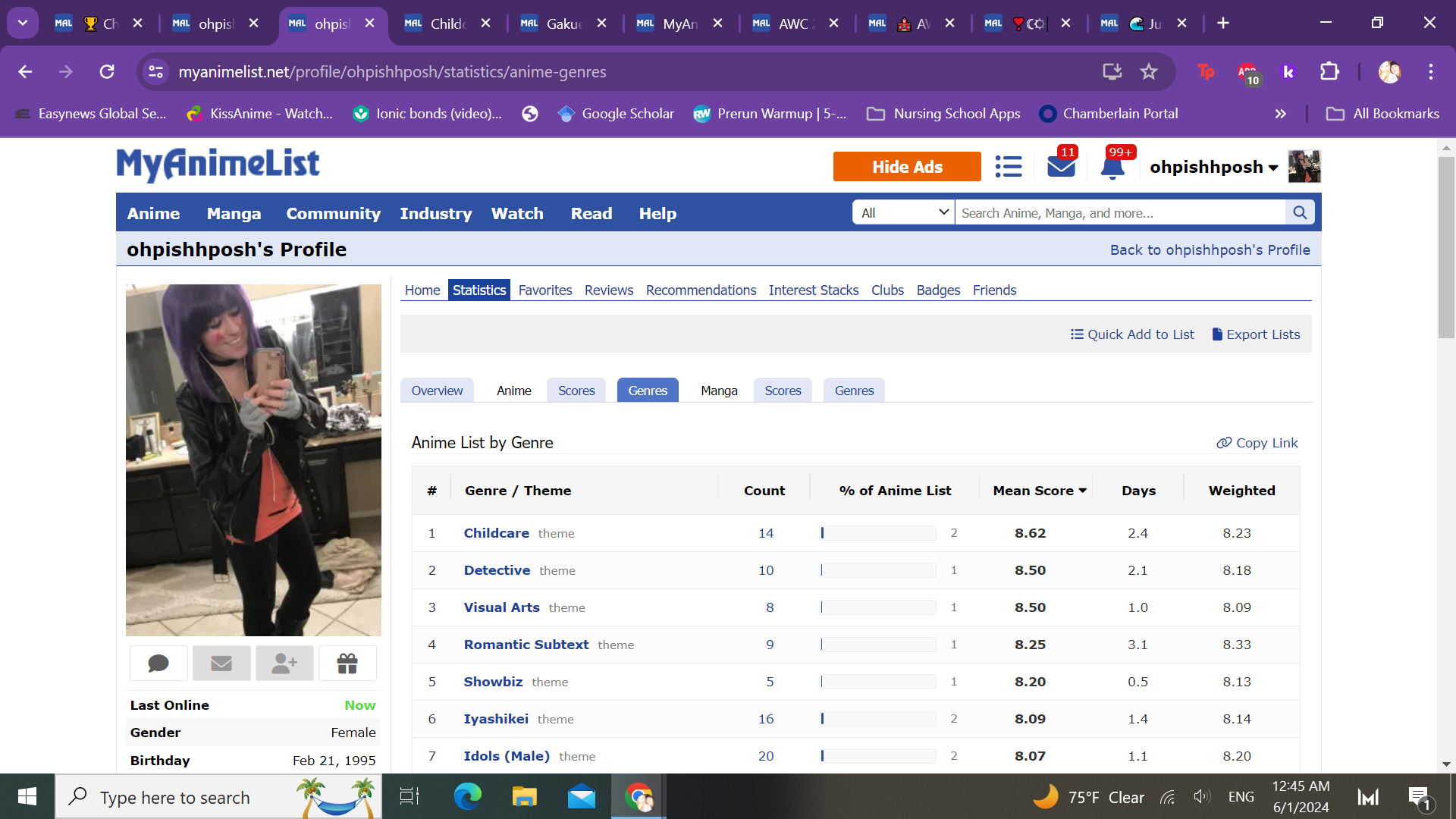This screenshot has width=1456, height=819.
Task: Click Back to ohpishhposh's Profile link
Action: point(1210,249)
